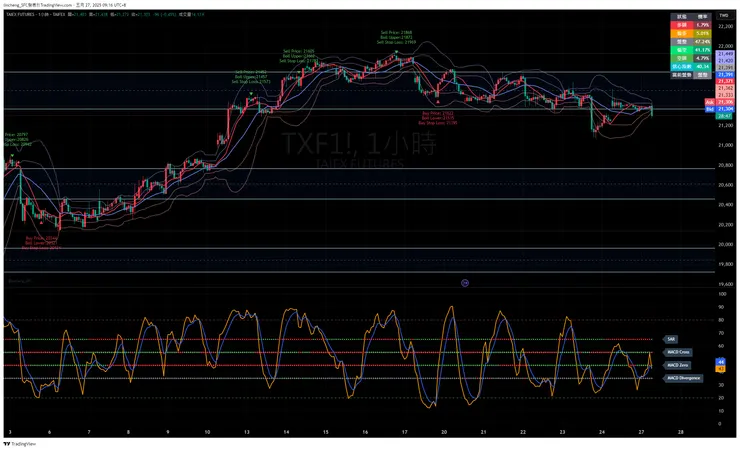The image size is (740, 450).
Task: Select the MACD Divergence label tag
Action: click(x=683, y=378)
